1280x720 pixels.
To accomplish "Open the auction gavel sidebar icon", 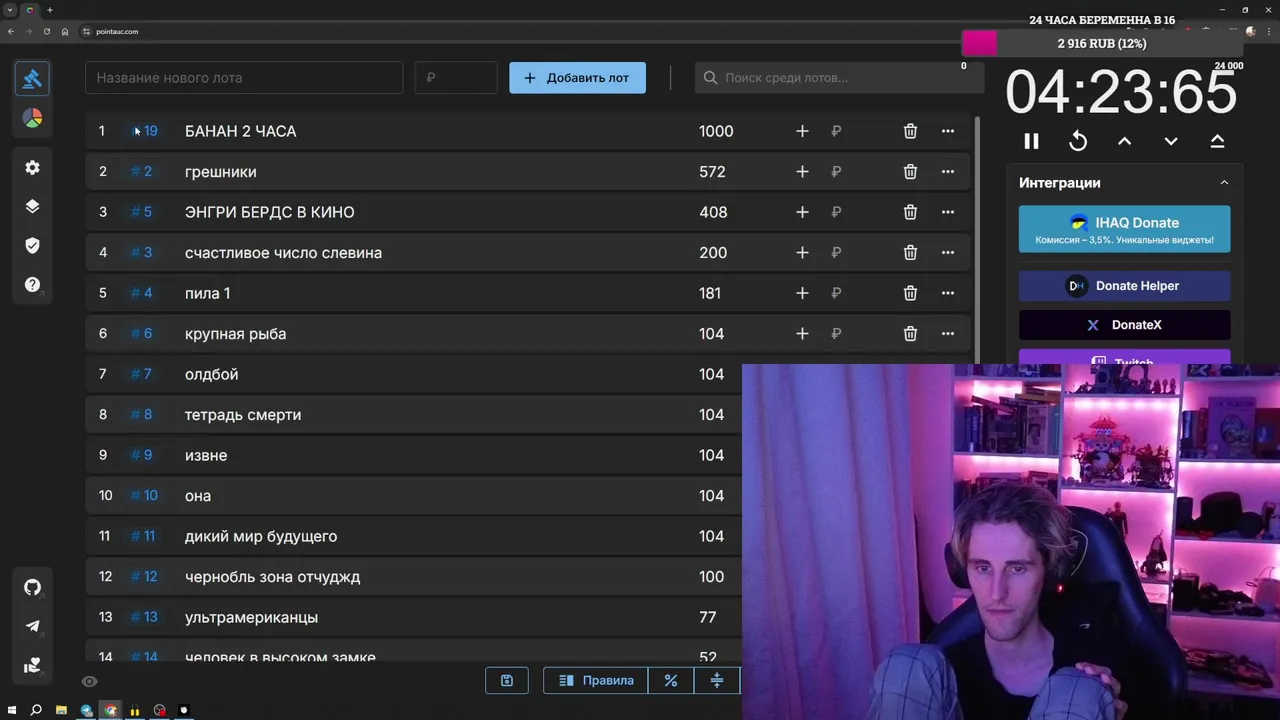I will tap(32, 78).
